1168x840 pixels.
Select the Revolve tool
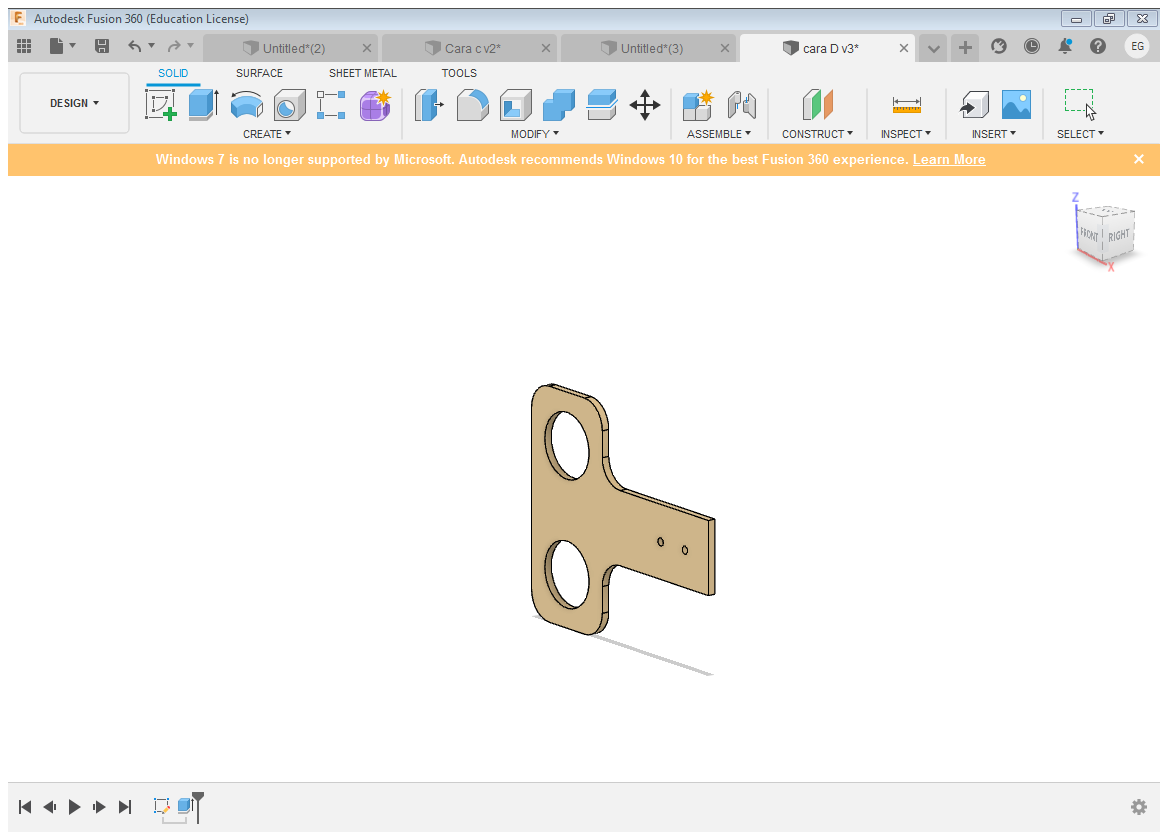pyautogui.click(x=247, y=104)
